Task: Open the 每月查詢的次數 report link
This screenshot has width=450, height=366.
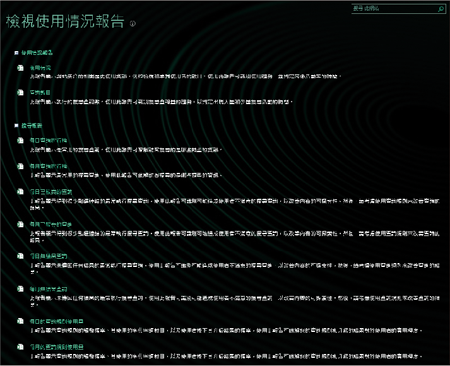Action: [x=48, y=166]
